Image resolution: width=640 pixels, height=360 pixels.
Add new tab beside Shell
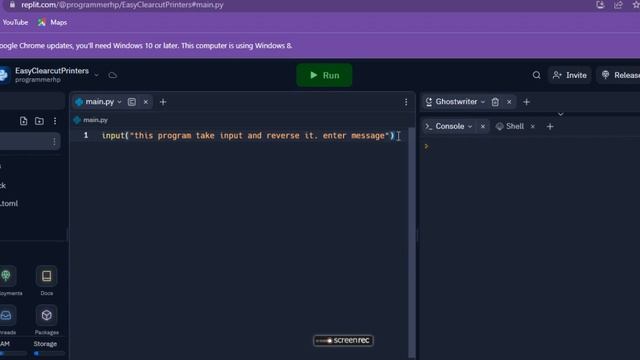550,127
